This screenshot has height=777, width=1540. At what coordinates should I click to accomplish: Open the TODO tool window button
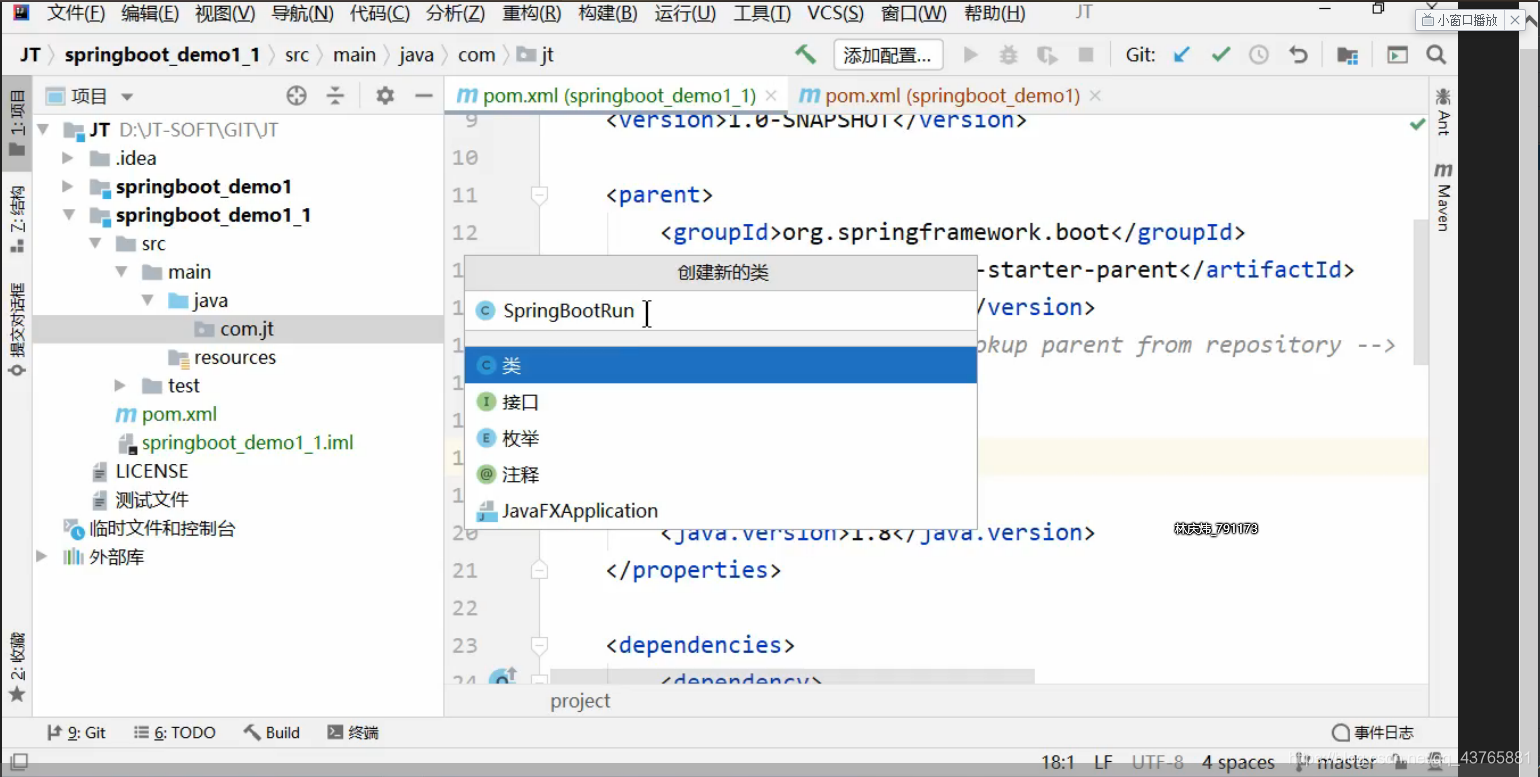[x=175, y=733]
